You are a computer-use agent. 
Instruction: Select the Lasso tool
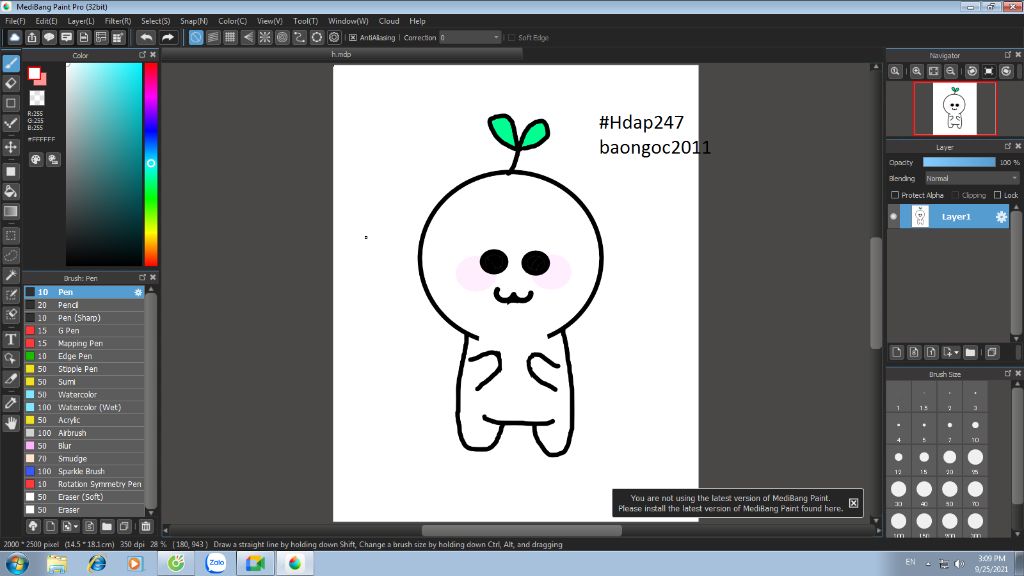pos(11,255)
